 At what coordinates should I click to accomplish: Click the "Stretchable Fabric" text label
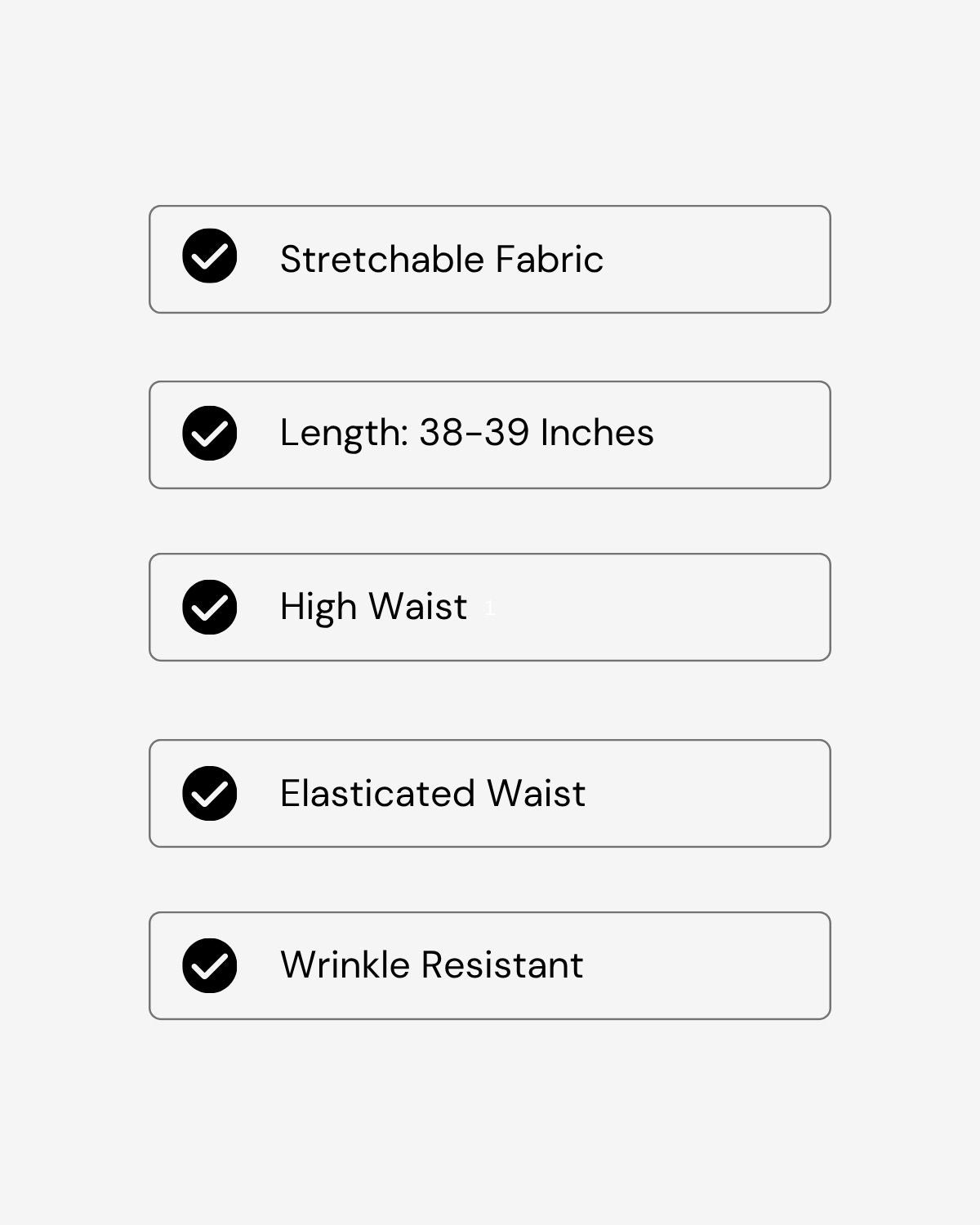pos(441,260)
